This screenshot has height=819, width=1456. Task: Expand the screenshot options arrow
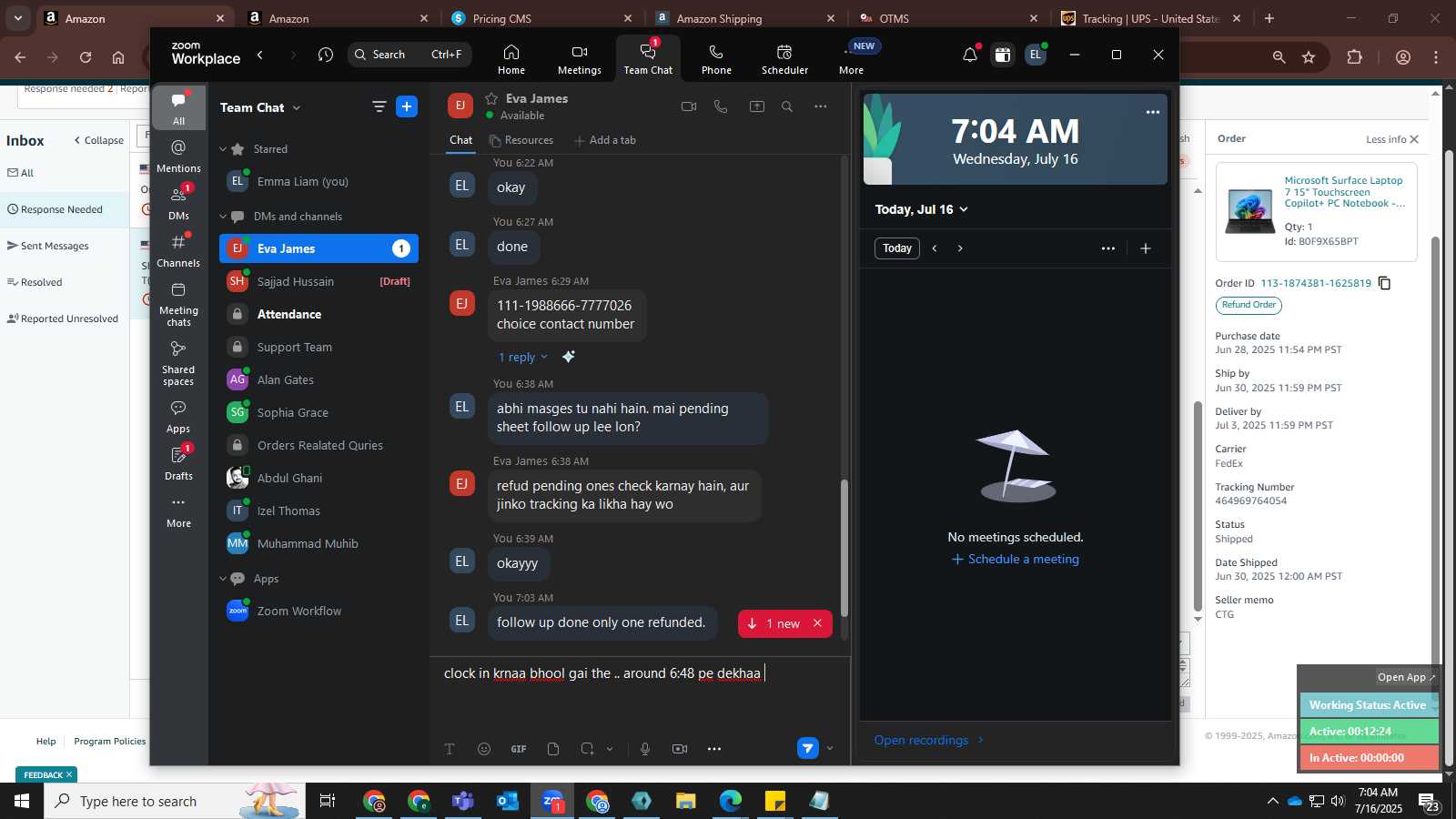610,749
